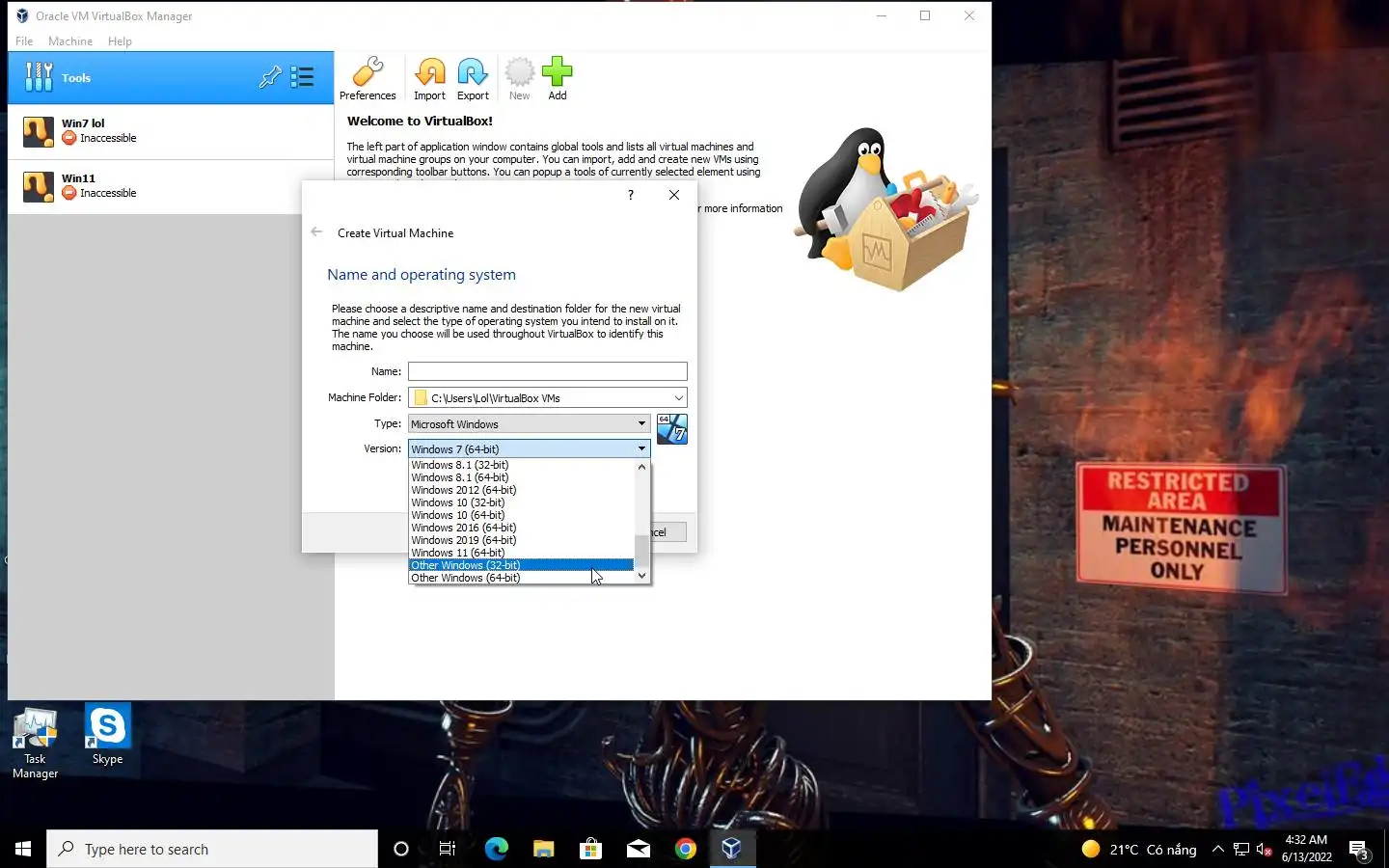Open Task View from the taskbar
Screen dimensions: 1389x868
coord(448,849)
